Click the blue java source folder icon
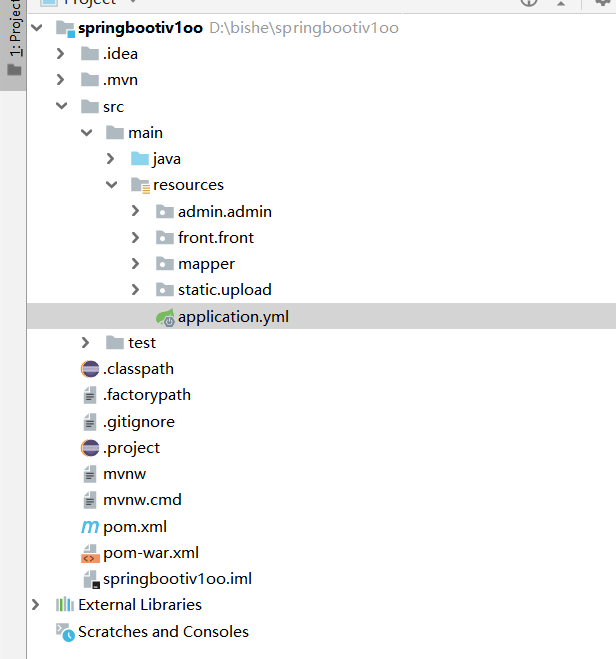 [140, 159]
